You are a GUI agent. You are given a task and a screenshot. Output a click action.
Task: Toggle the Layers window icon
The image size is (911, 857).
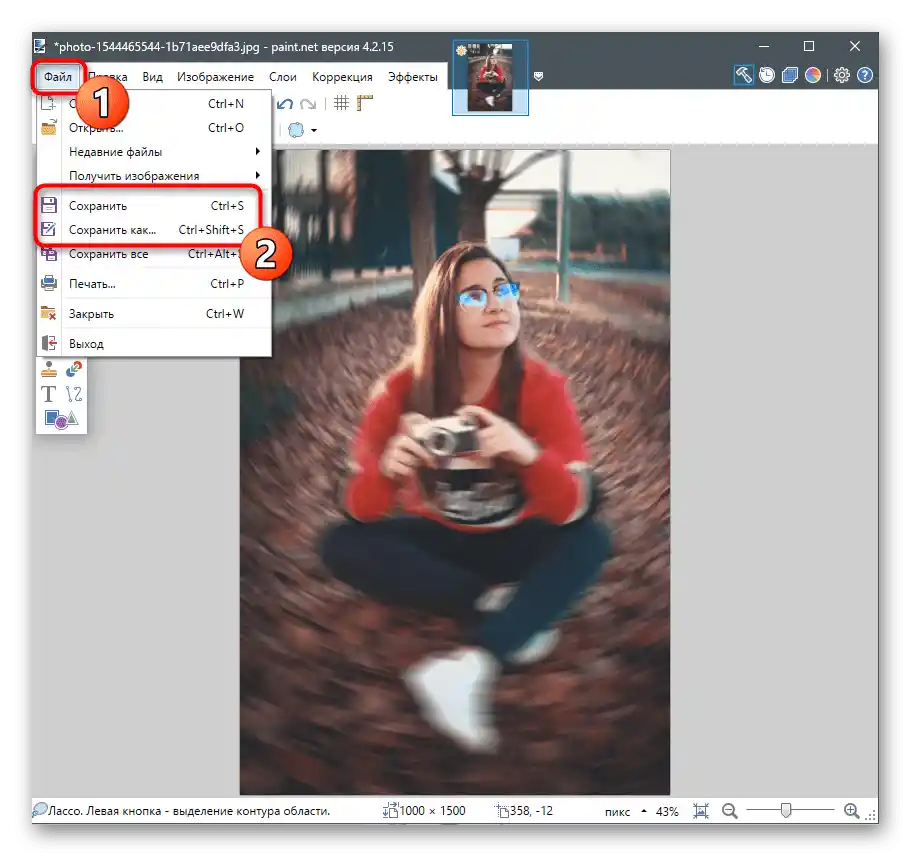pos(790,75)
